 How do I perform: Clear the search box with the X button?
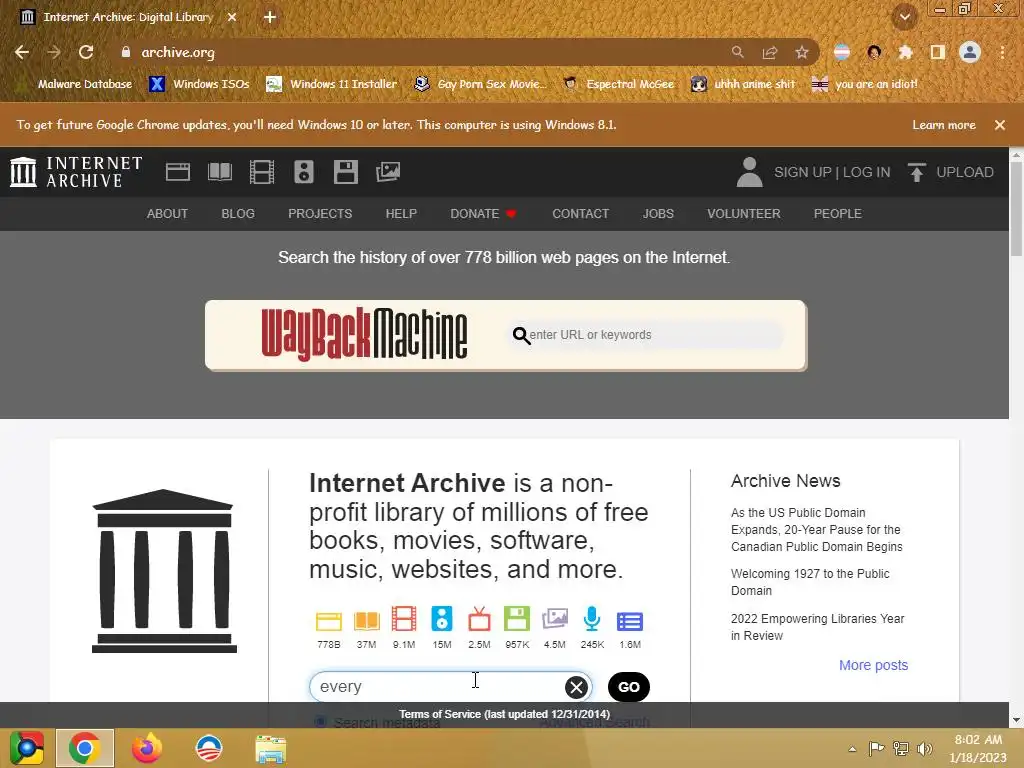(576, 687)
